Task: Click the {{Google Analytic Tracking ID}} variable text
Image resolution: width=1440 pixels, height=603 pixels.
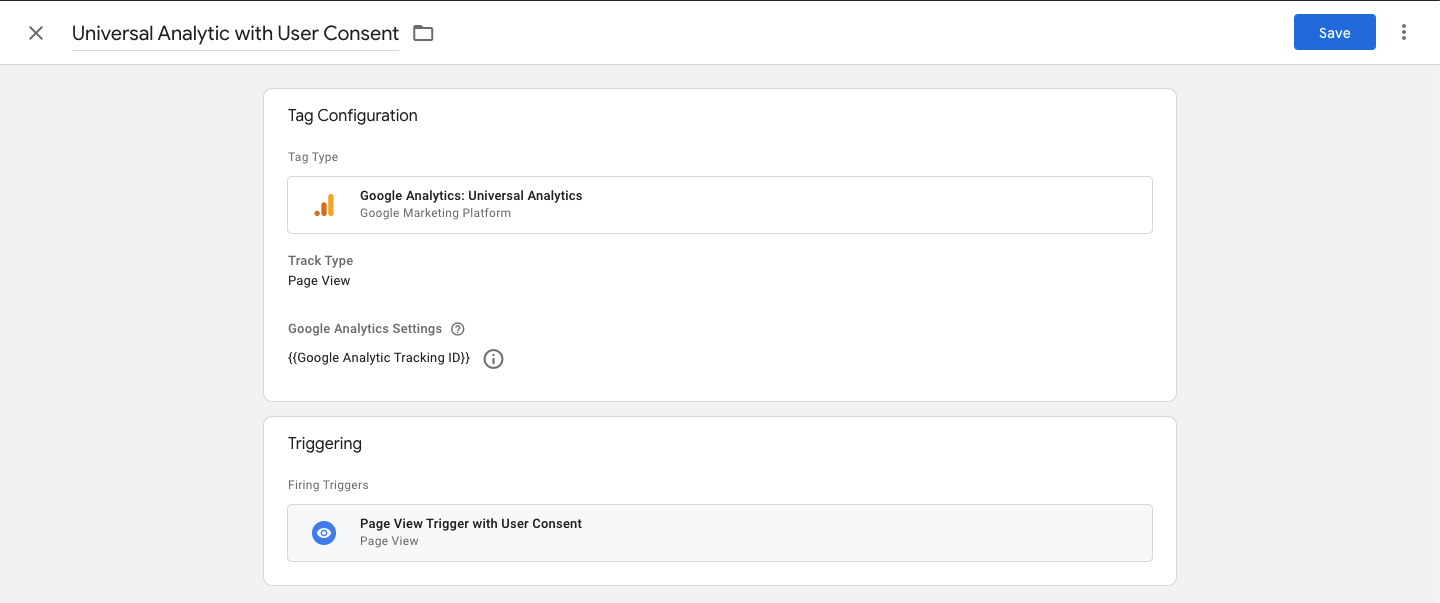Action: [x=379, y=358]
